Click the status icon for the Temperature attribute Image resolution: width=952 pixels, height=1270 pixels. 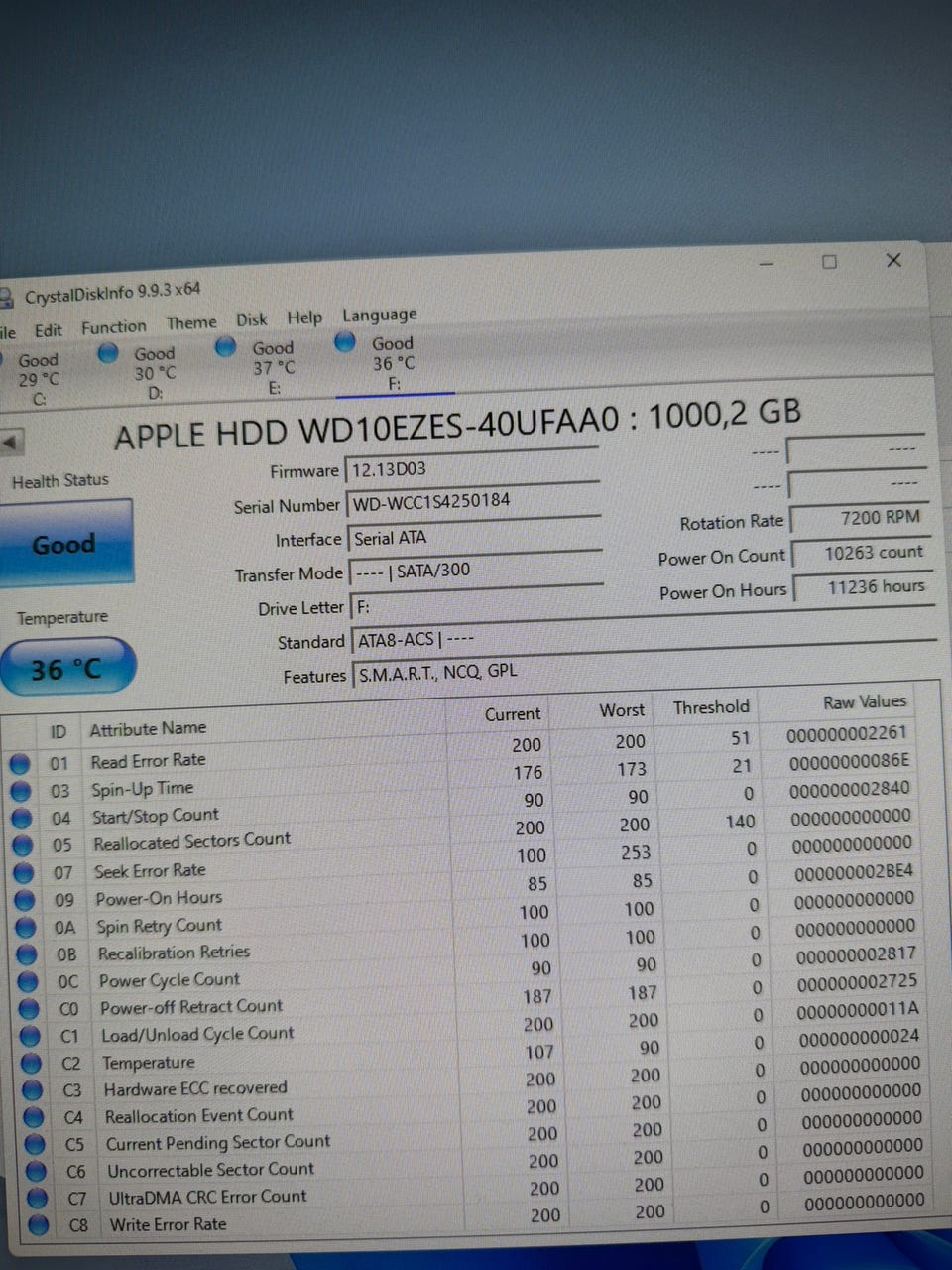(x=31, y=1064)
